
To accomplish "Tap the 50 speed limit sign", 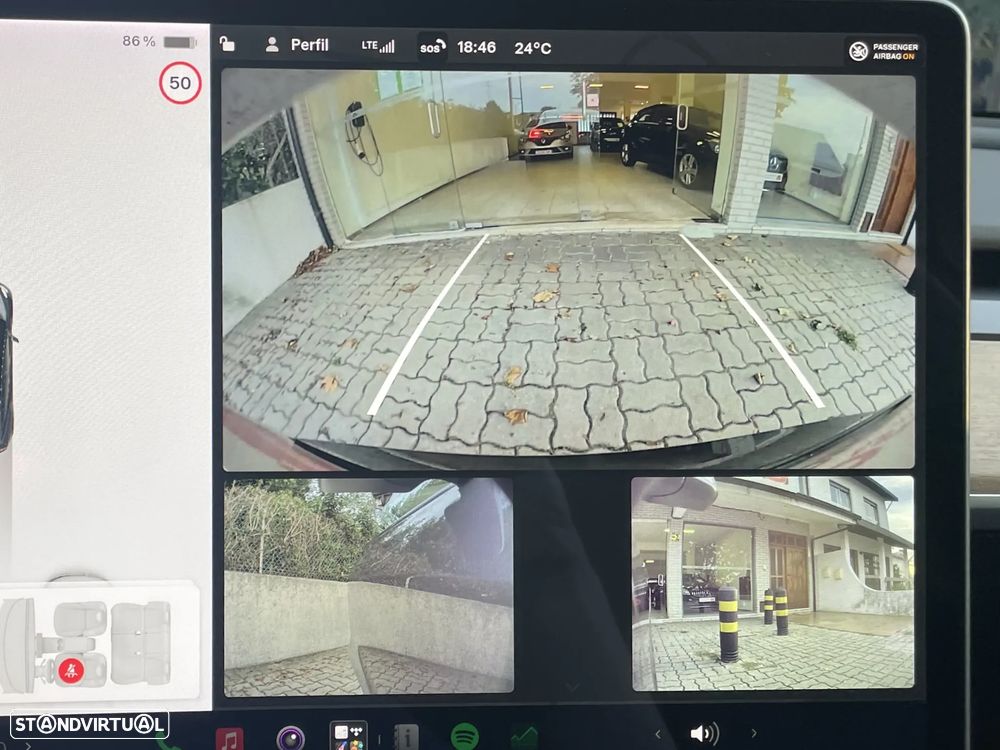I will (180, 83).
